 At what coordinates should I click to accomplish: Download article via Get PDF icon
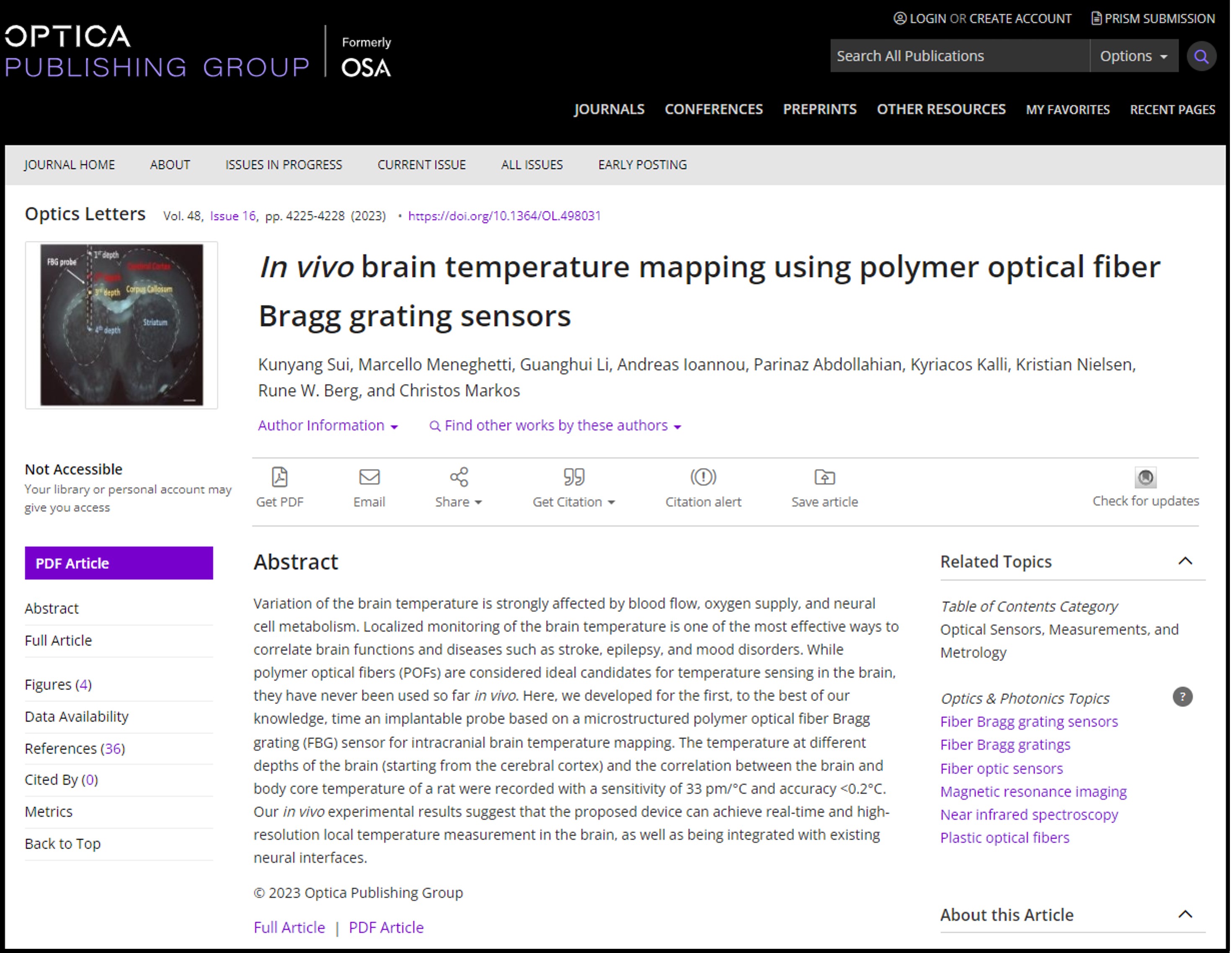tap(279, 477)
